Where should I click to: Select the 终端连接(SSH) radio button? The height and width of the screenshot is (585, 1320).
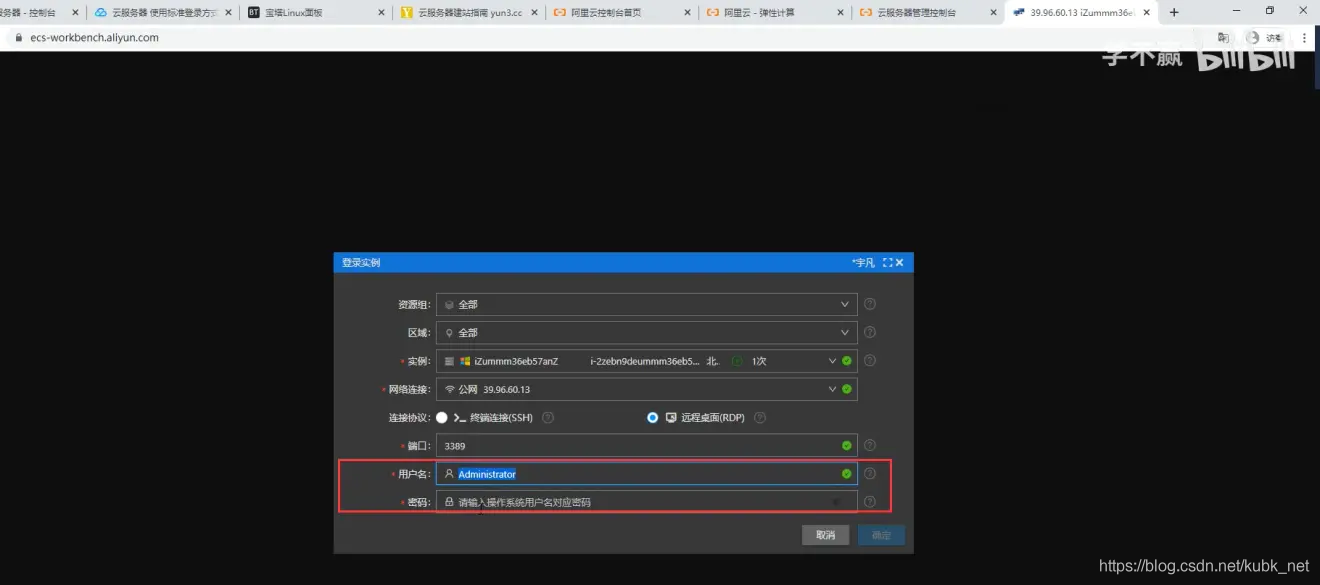(x=441, y=417)
